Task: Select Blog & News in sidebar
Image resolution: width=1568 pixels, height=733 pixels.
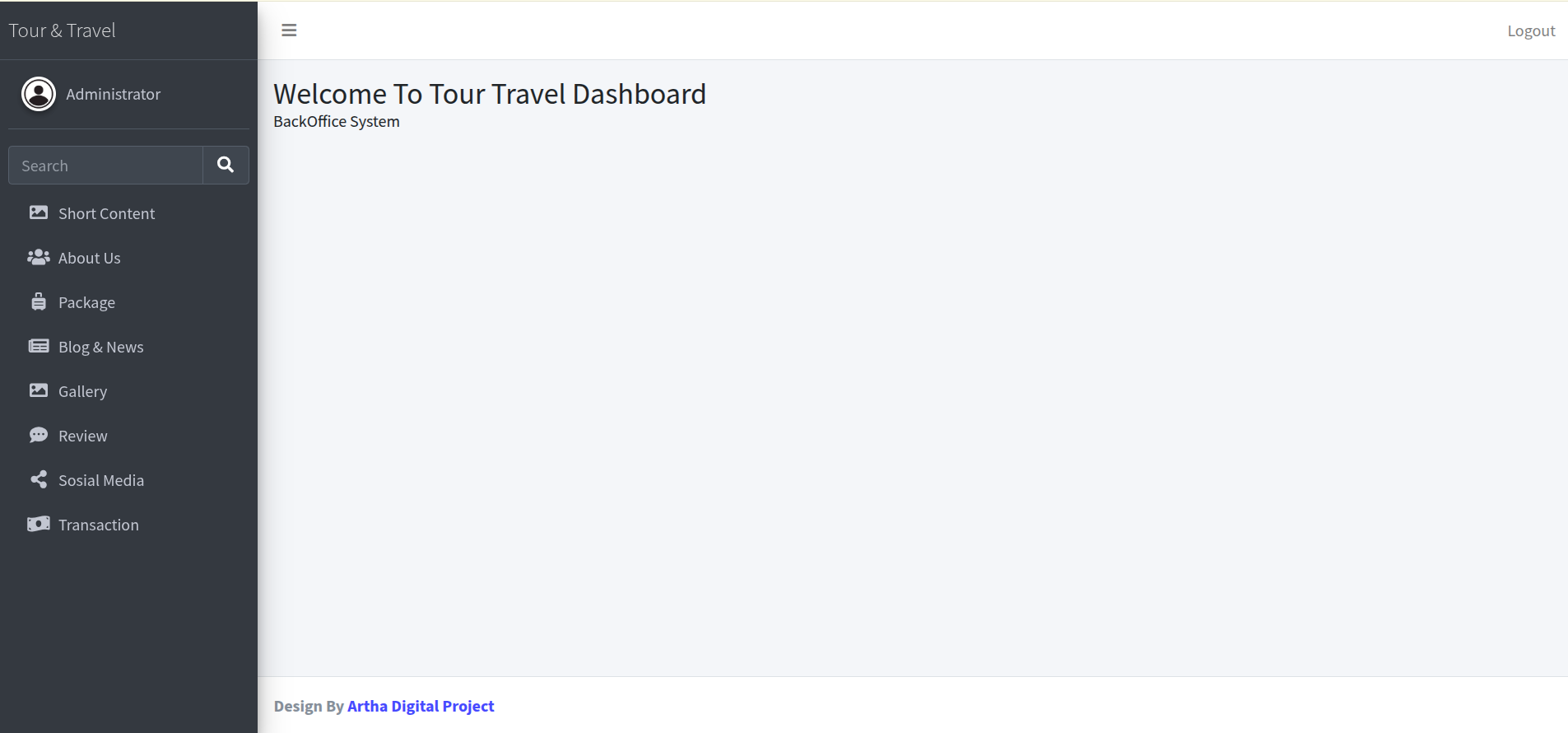Action: point(100,347)
